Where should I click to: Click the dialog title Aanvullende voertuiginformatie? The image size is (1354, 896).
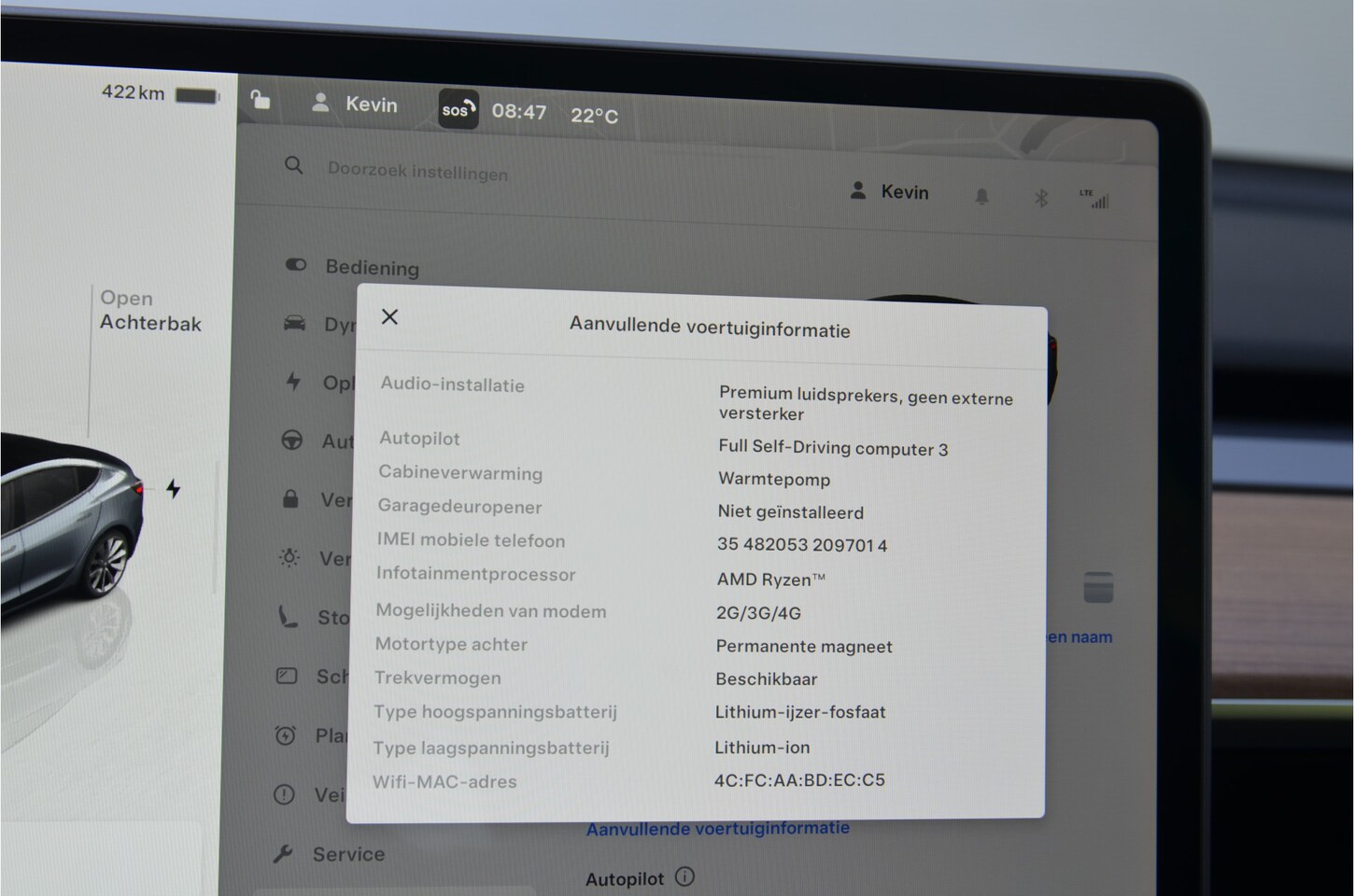[x=710, y=327]
